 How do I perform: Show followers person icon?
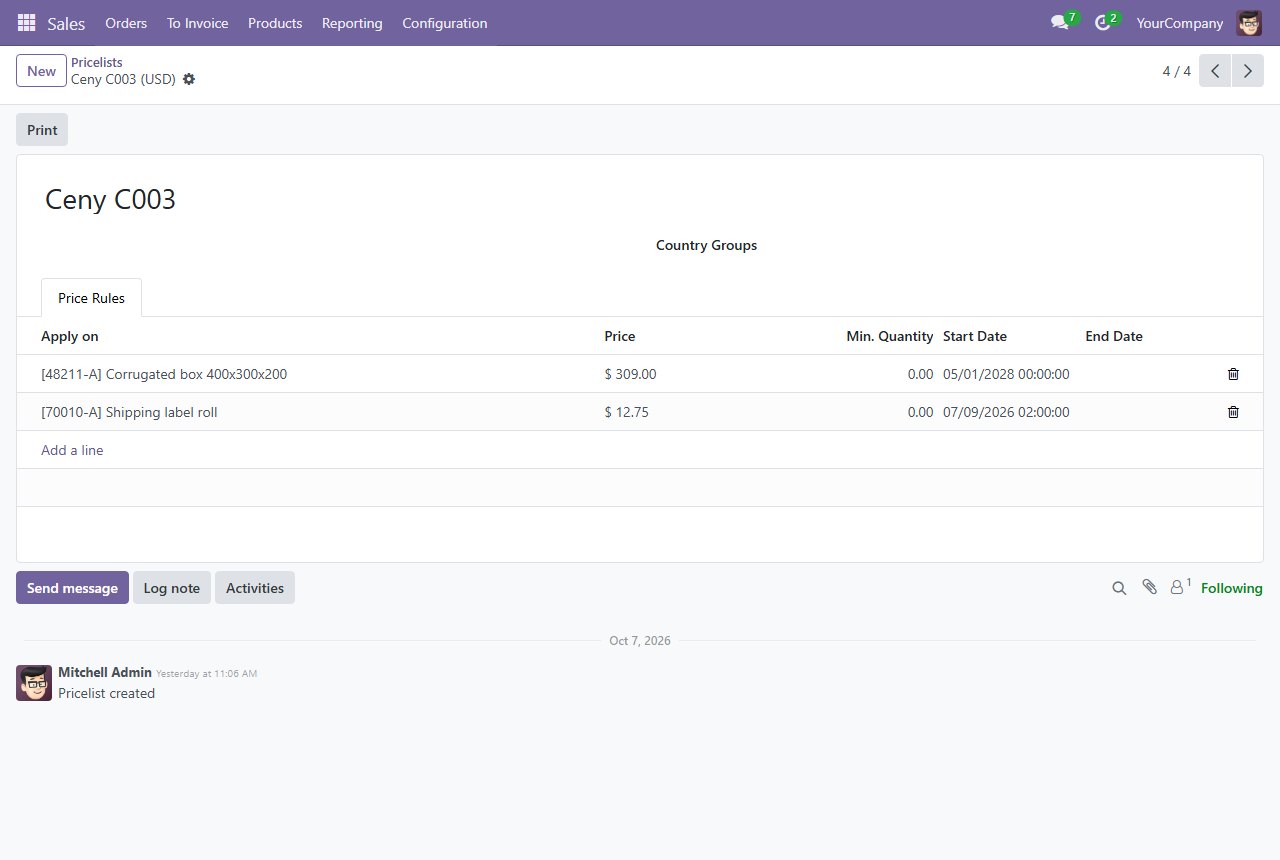1180,588
